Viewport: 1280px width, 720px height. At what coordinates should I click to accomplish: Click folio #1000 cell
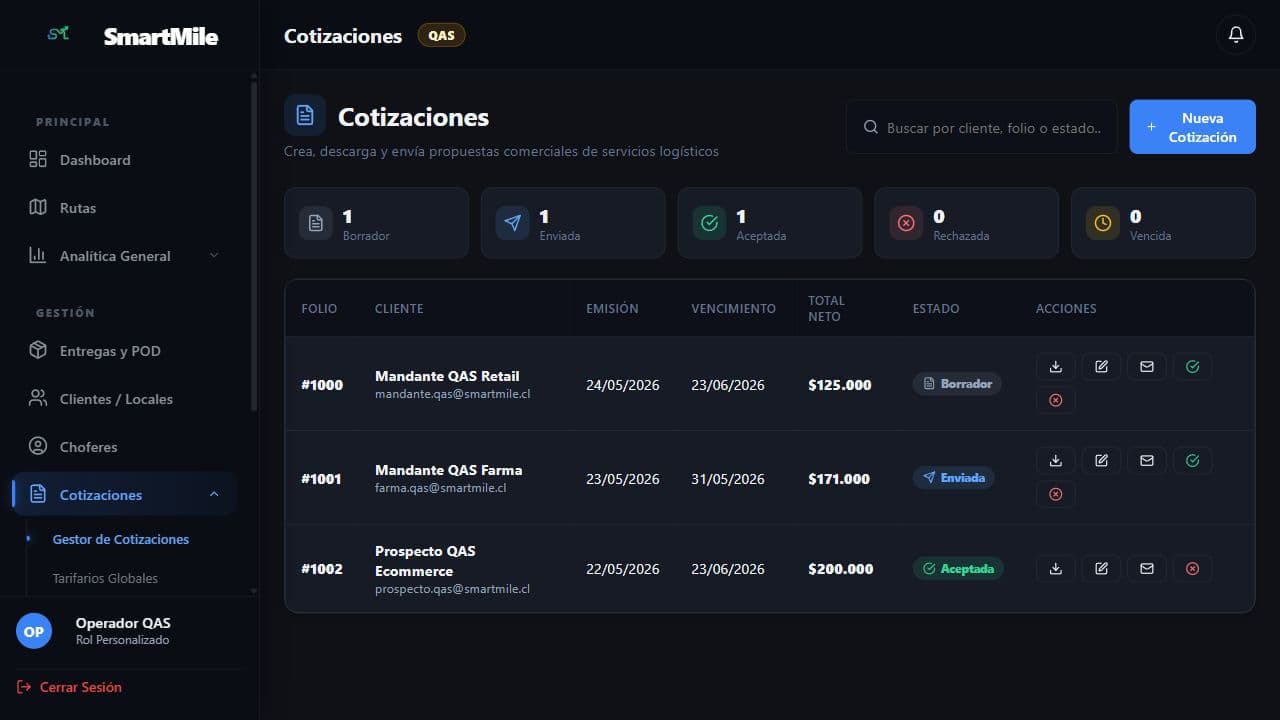click(x=322, y=385)
